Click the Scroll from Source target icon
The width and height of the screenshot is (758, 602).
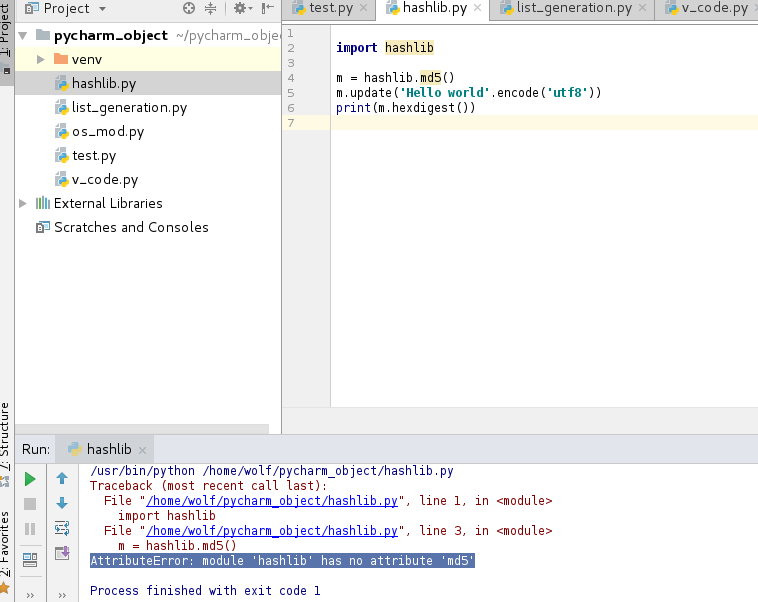pyautogui.click(x=189, y=9)
